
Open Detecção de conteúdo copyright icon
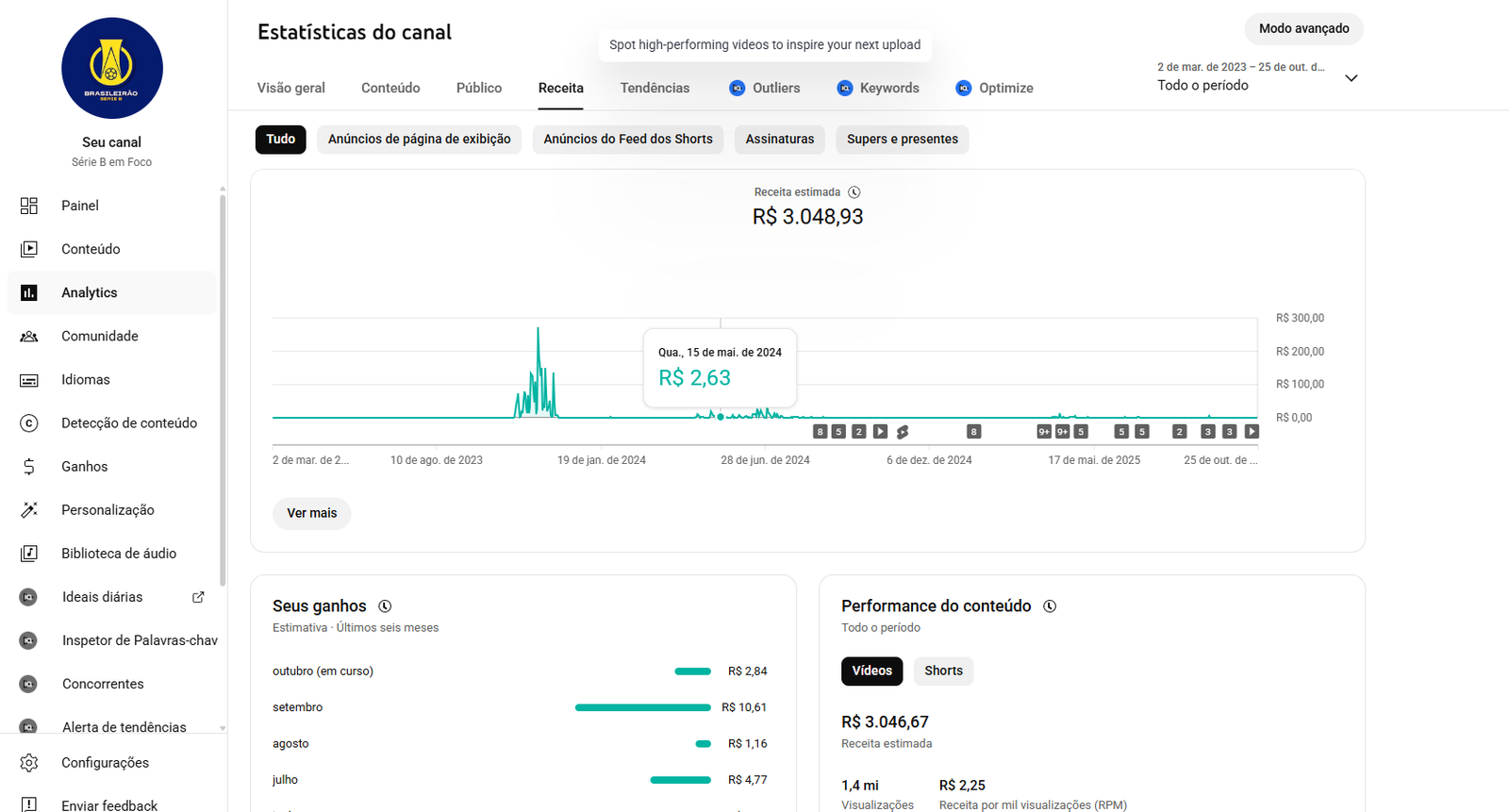[x=29, y=423]
